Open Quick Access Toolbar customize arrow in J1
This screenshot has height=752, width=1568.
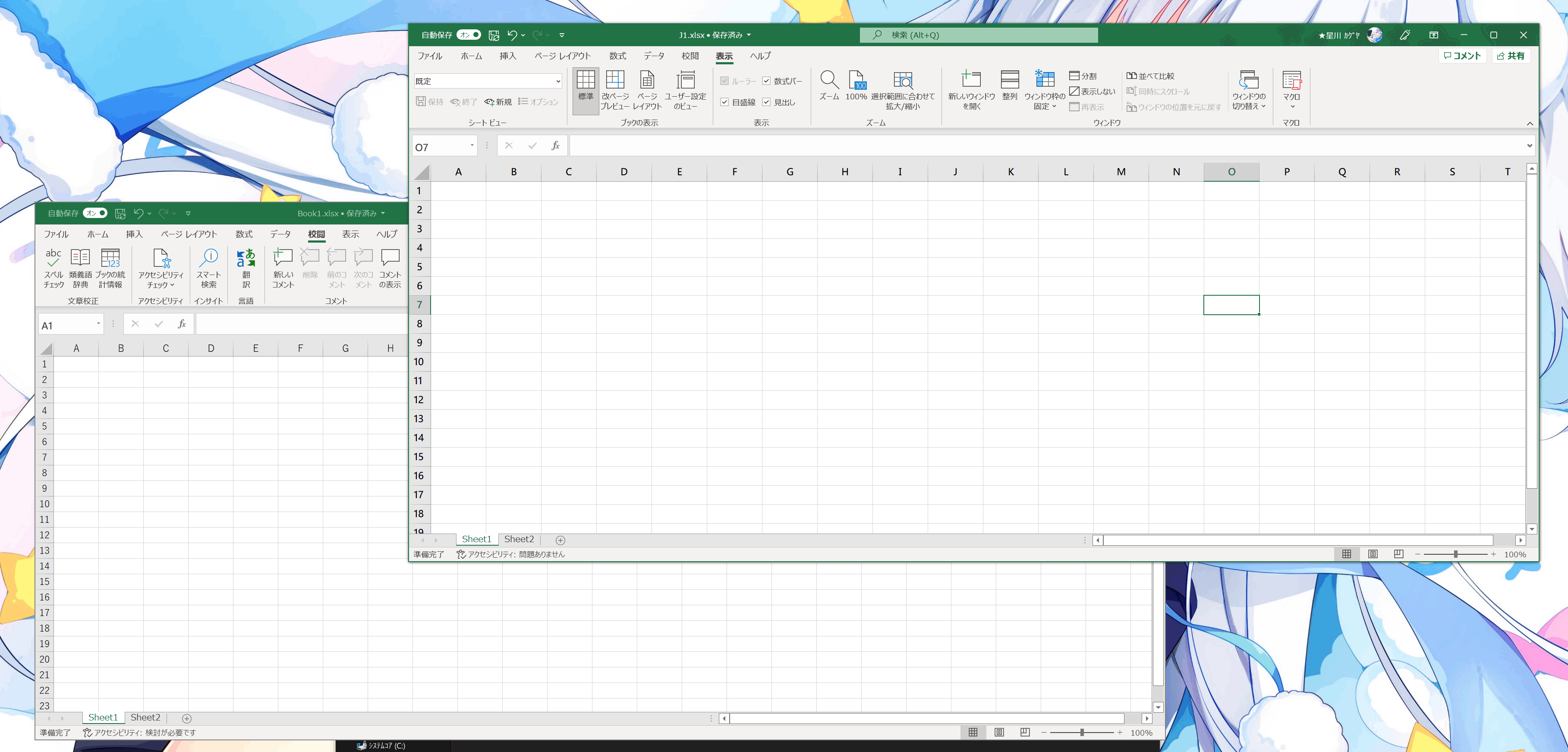point(562,35)
